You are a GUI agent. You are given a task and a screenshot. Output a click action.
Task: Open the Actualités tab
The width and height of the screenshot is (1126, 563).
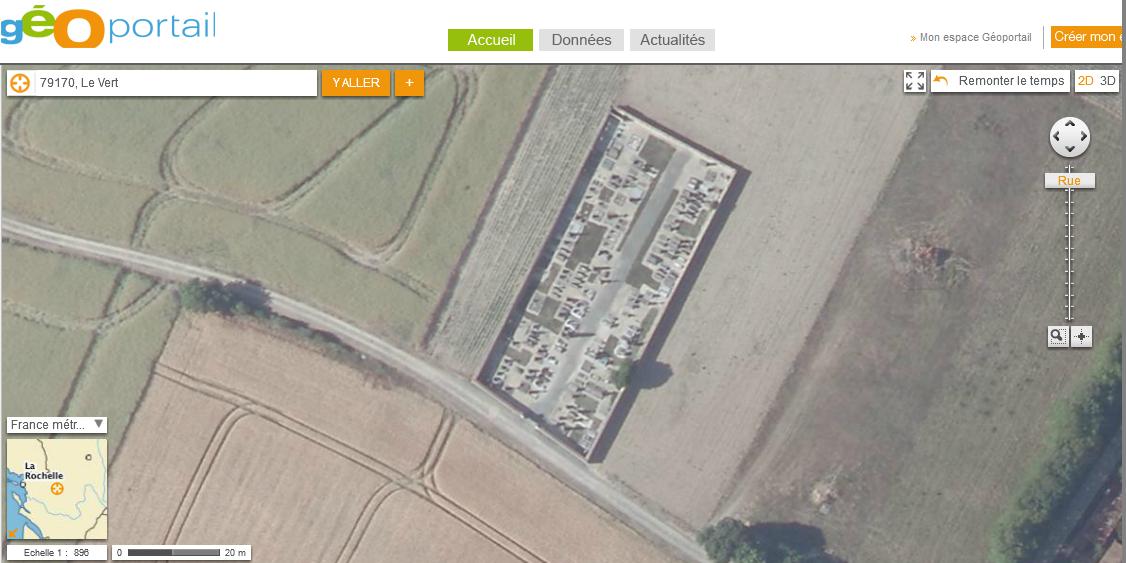click(x=672, y=40)
